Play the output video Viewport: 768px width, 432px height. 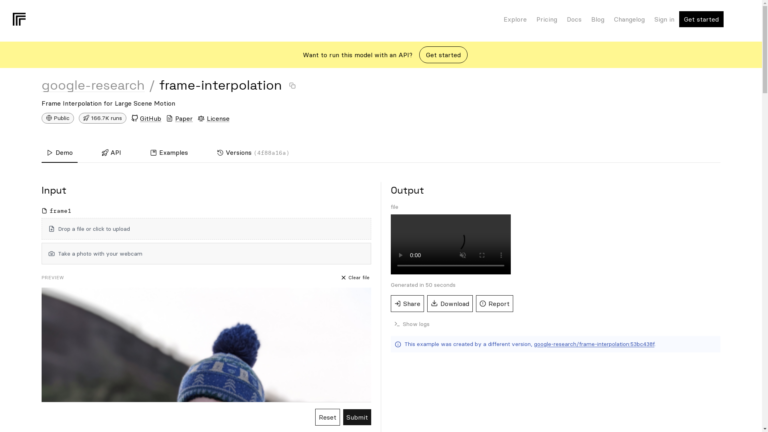coord(400,255)
